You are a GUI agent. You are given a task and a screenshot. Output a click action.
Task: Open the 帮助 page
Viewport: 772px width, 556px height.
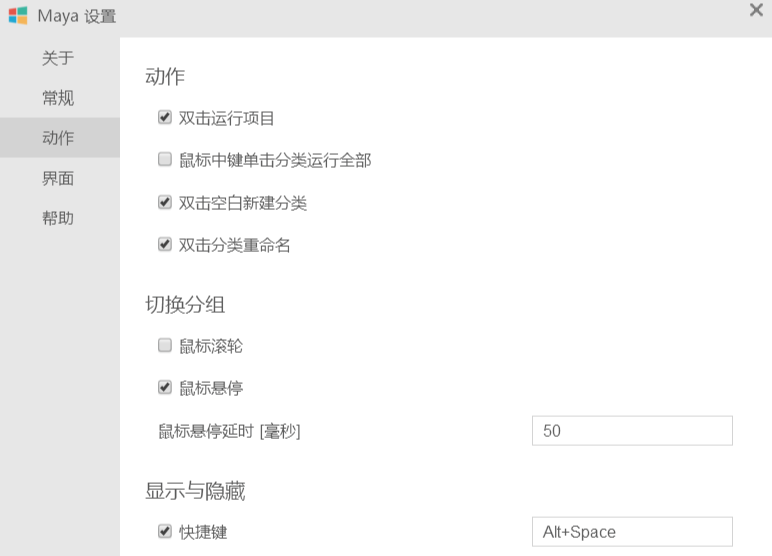(x=58, y=218)
